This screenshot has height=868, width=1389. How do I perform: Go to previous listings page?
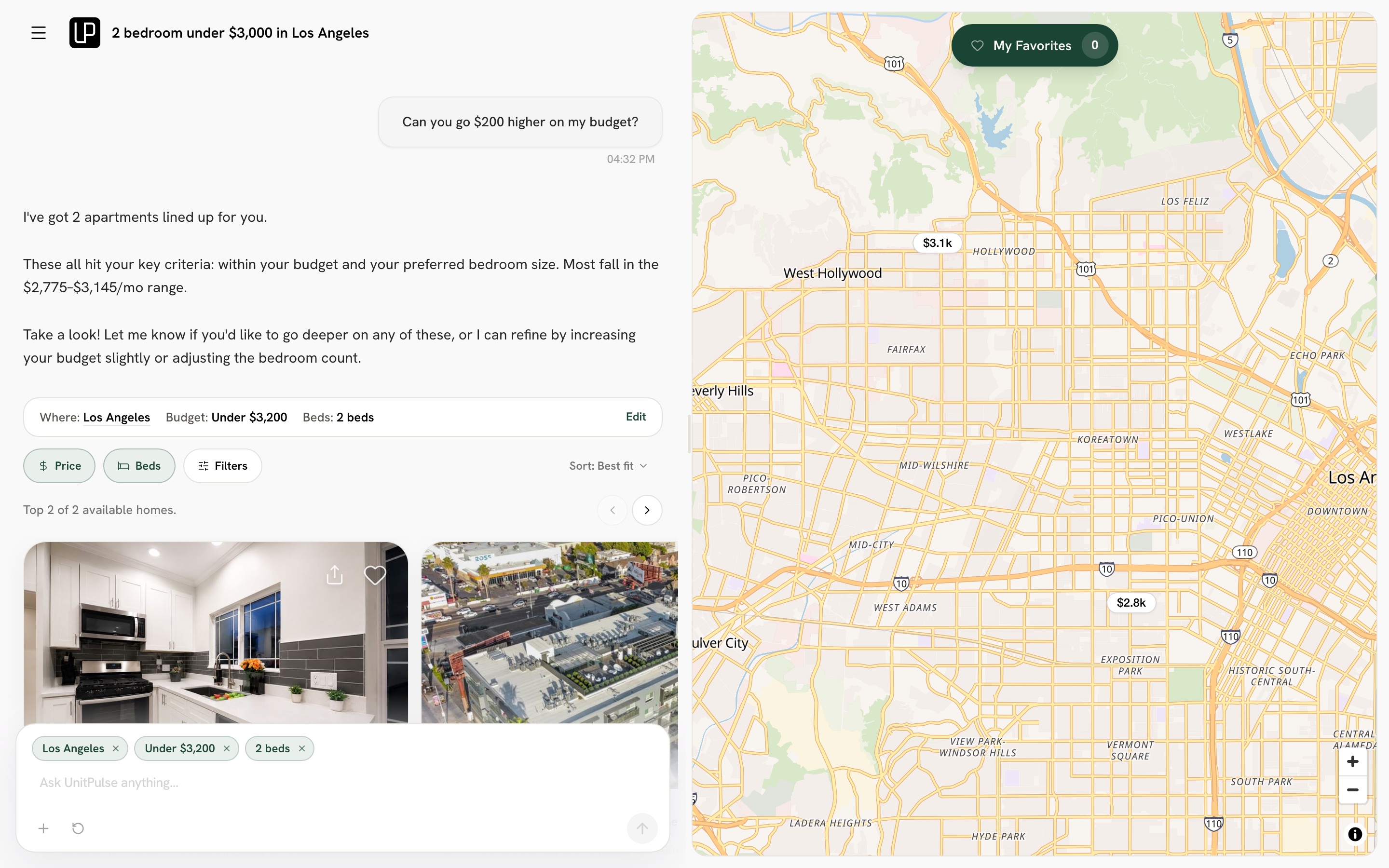coord(613,510)
